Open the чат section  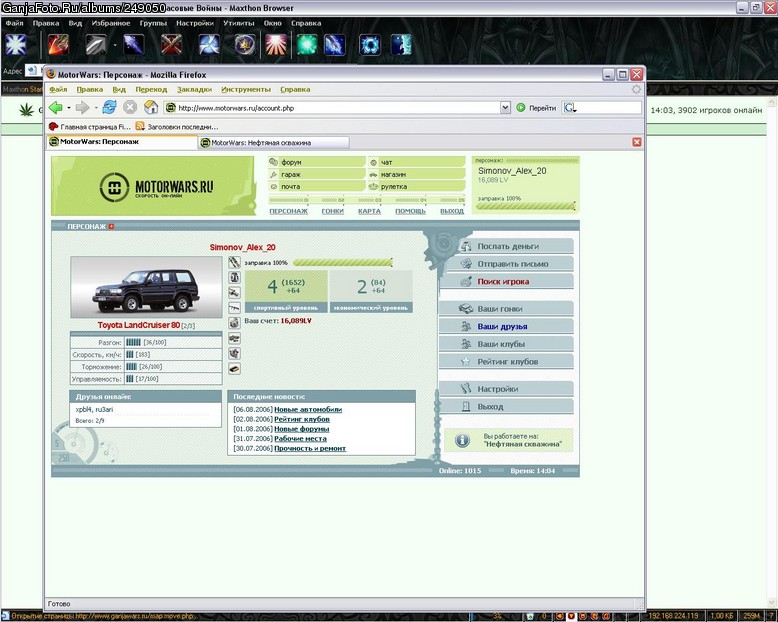(x=417, y=162)
